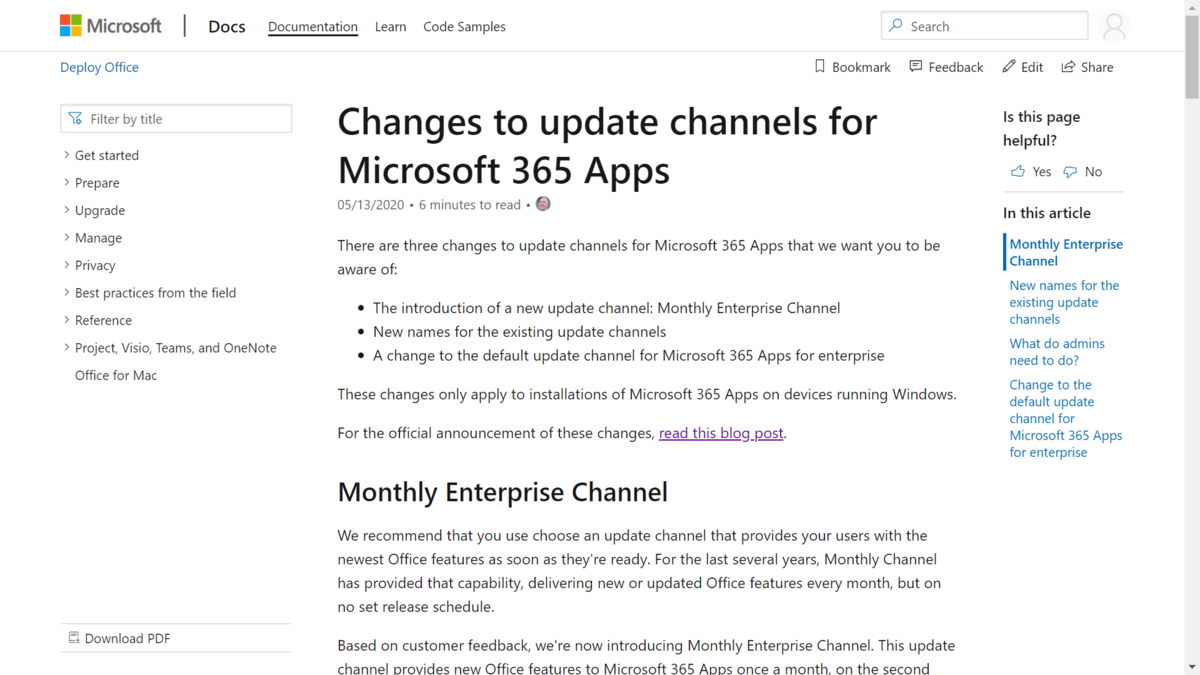Jump to What do admins need to do?
Viewport: 1200px width, 675px height.
[1057, 352]
